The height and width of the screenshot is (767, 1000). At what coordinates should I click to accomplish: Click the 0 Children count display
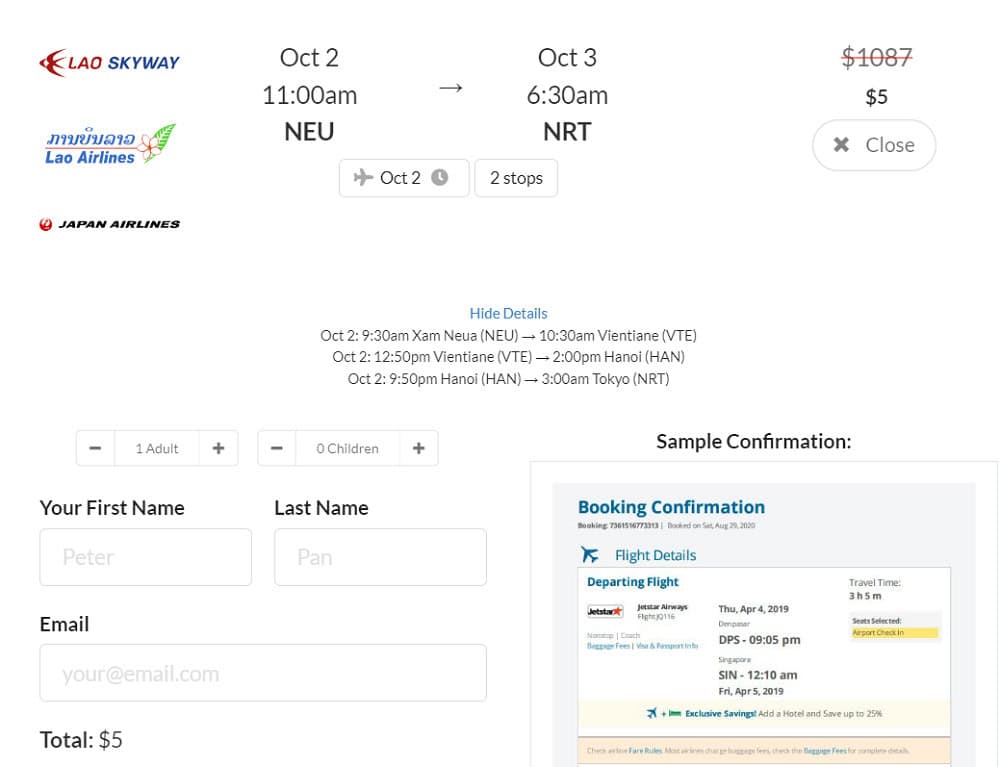pyautogui.click(x=348, y=448)
